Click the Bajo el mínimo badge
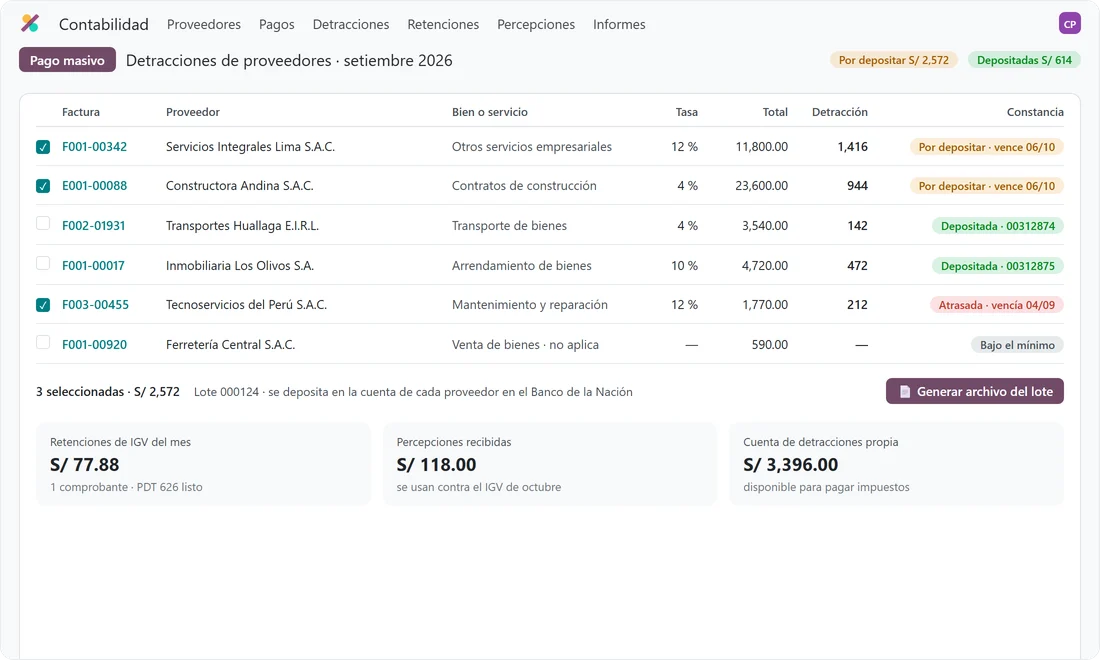The height and width of the screenshot is (660, 1100). 1017,345
